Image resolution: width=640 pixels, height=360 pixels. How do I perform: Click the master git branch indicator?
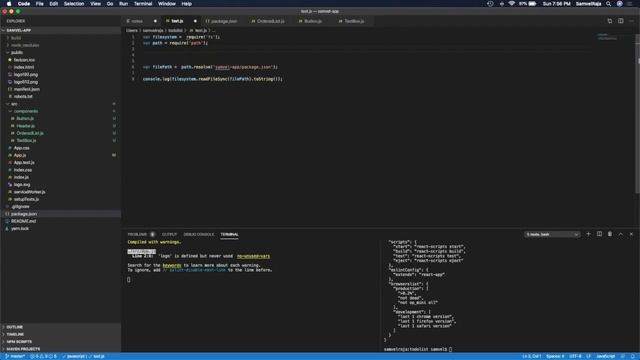[x=15, y=356]
